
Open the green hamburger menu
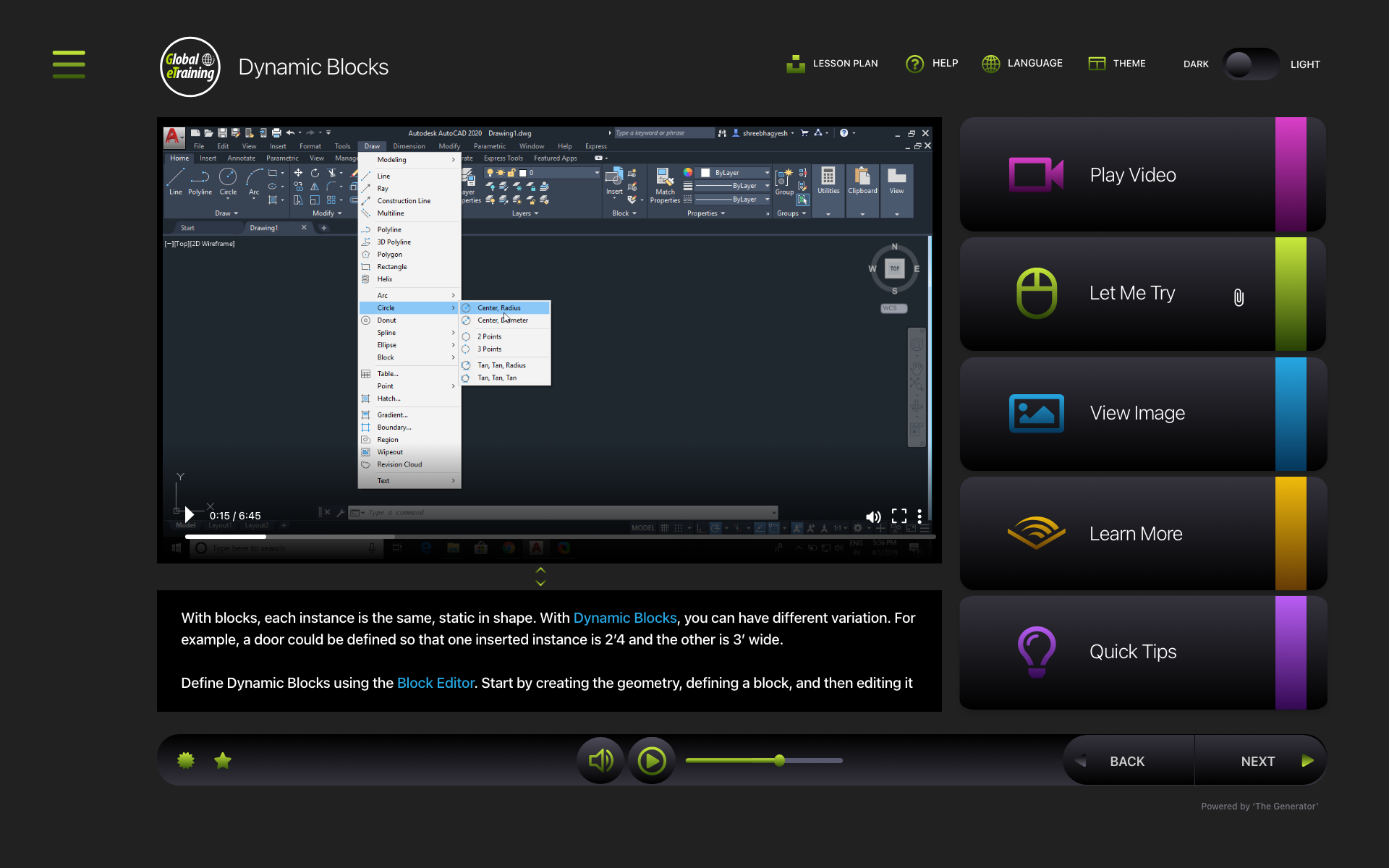coord(69,64)
